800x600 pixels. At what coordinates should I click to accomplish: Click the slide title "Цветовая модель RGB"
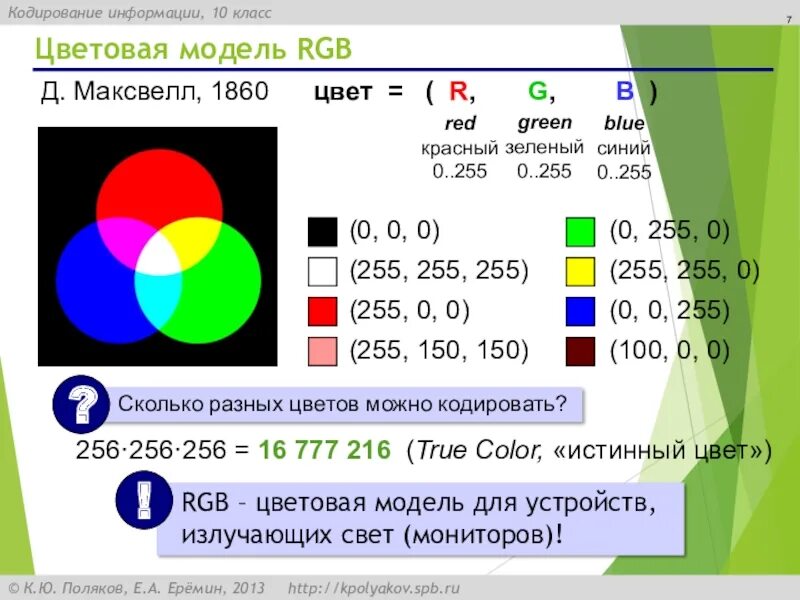point(193,49)
